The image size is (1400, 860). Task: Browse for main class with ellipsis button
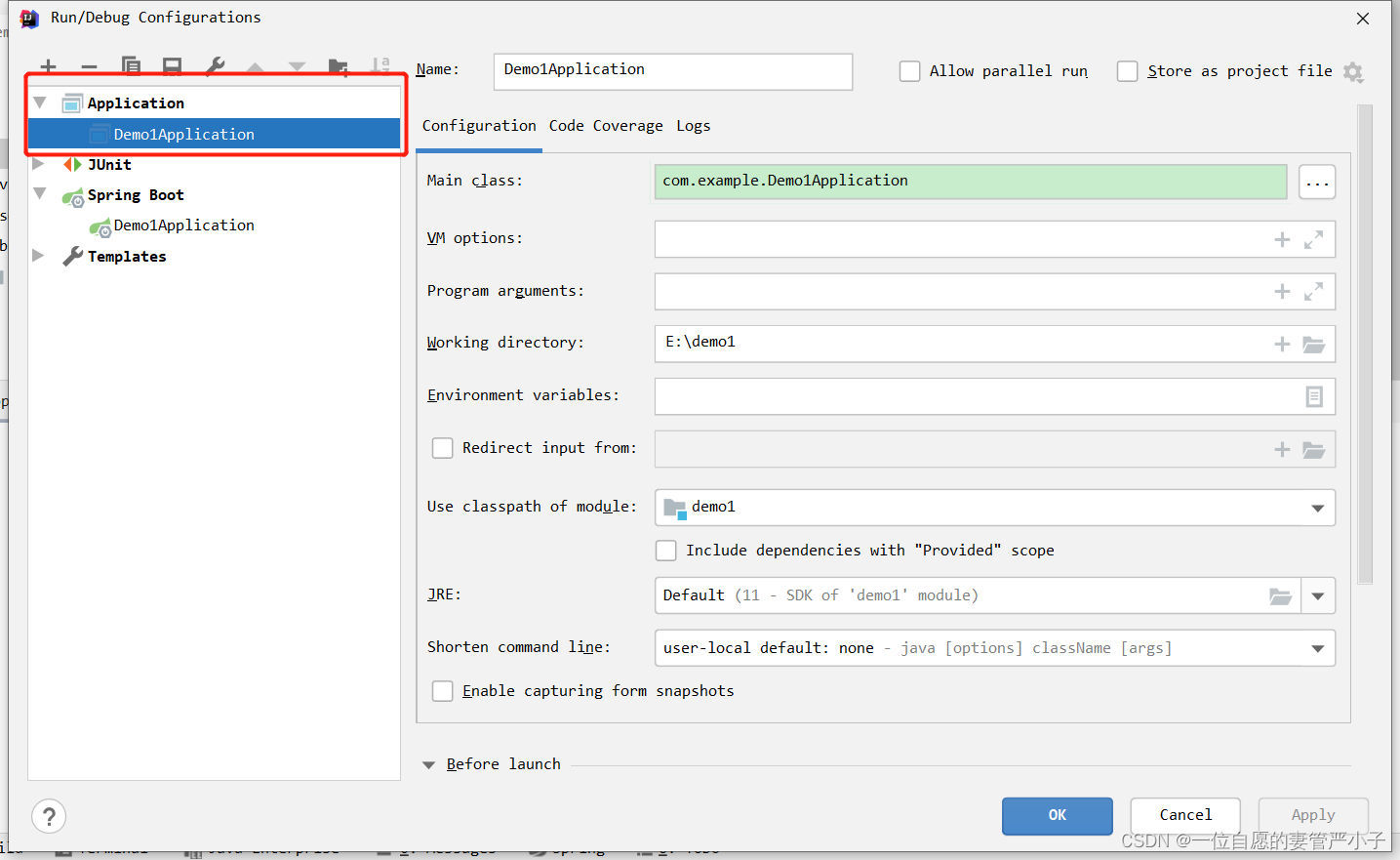coord(1317,182)
